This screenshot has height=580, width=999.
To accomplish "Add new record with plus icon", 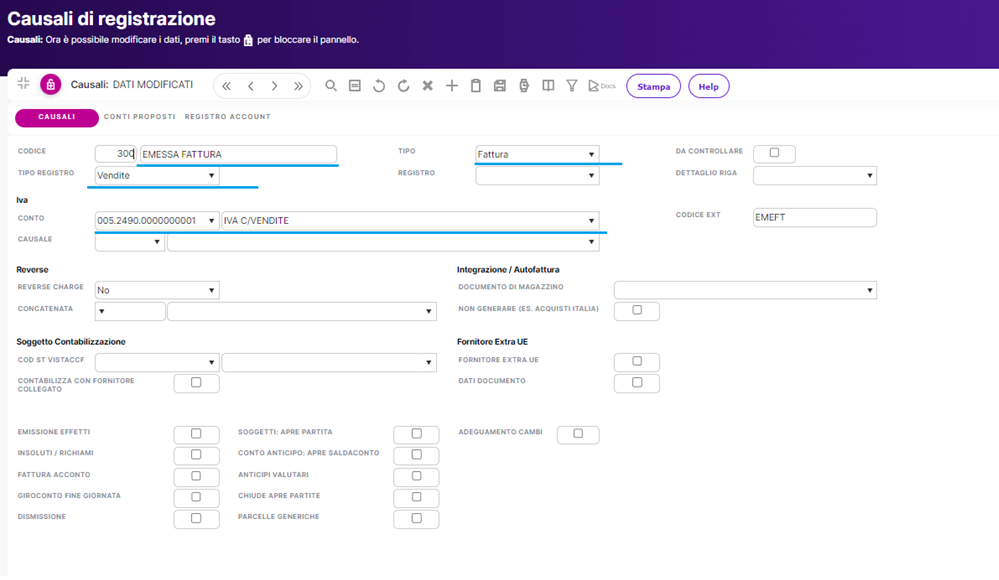I will pyautogui.click(x=452, y=85).
